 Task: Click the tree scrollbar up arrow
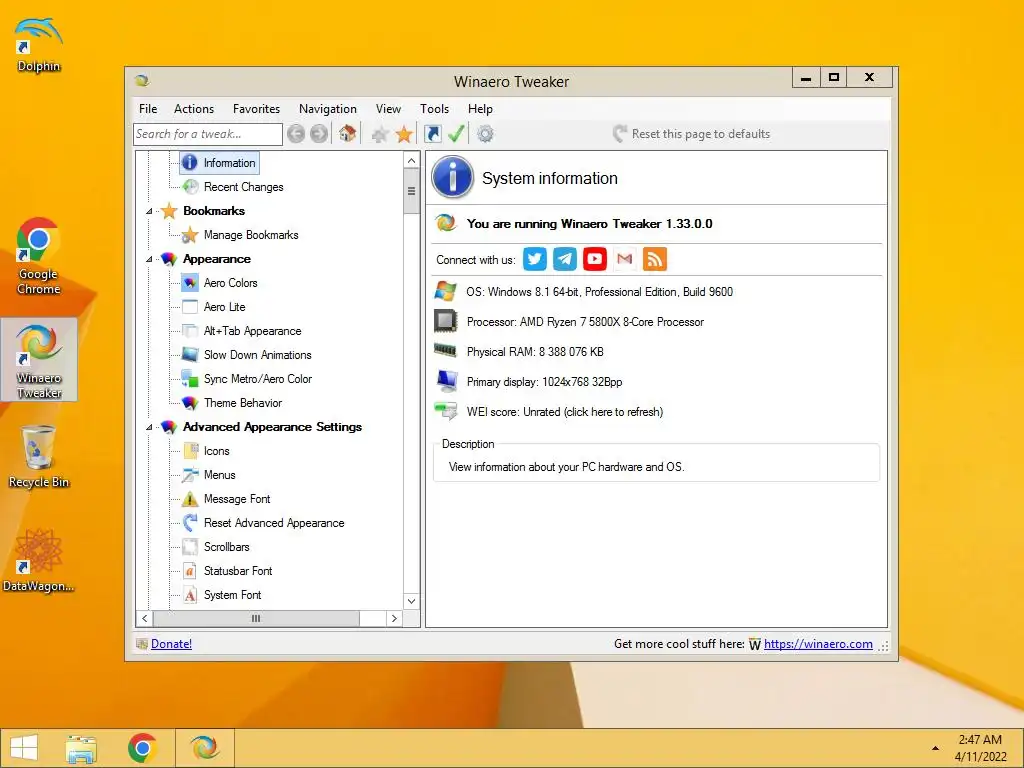pyautogui.click(x=411, y=160)
